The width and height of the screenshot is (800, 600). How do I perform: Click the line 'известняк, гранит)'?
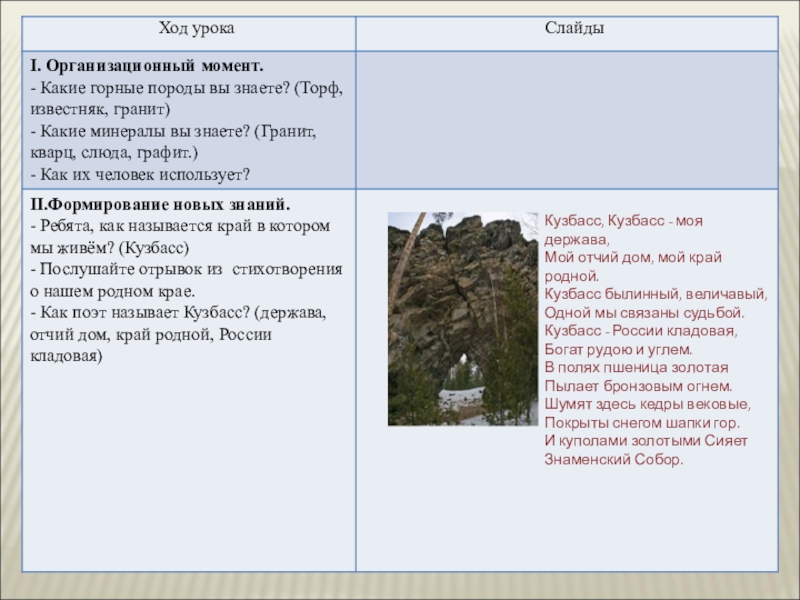tap(101, 110)
